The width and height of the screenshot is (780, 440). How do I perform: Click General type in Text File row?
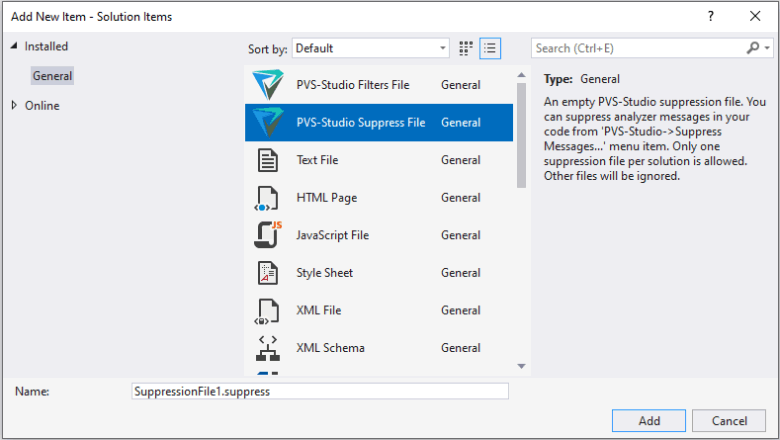click(x=461, y=160)
